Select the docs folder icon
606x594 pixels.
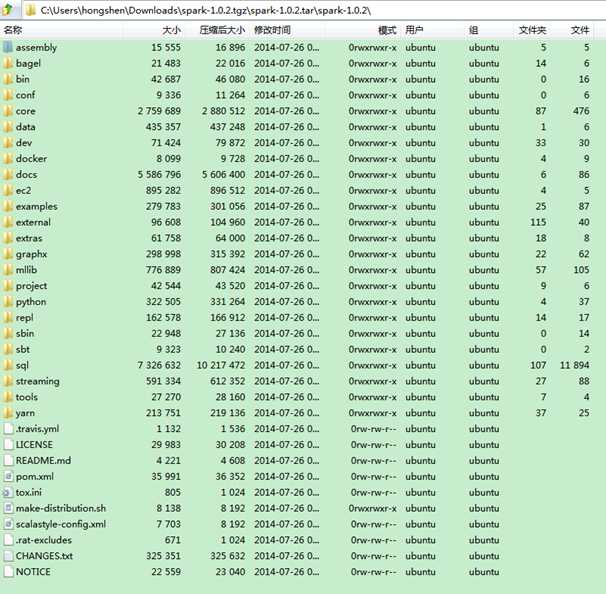pos(8,174)
